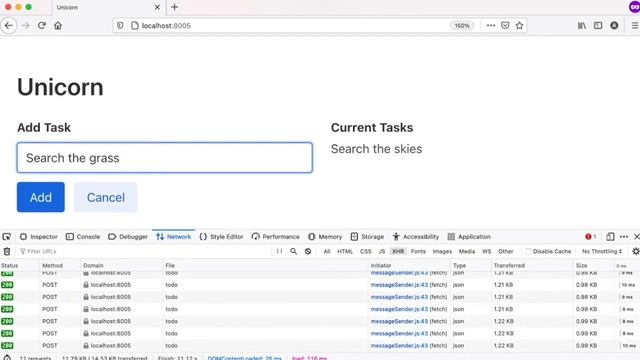Open the Memory tab
Screen dimensions: 640x360
coord(325,237)
